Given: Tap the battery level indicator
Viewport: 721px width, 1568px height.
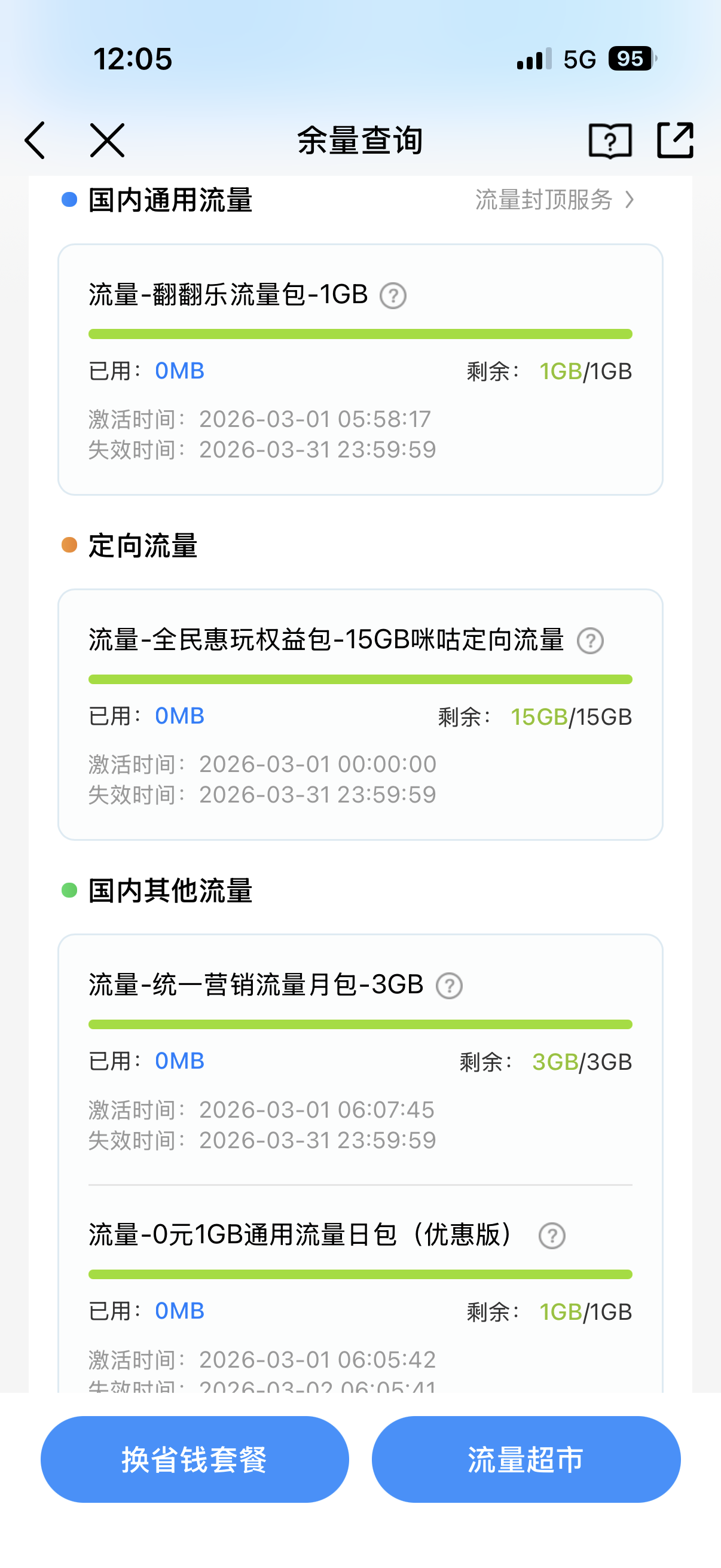Looking at the screenshot, I should (631, 59).
